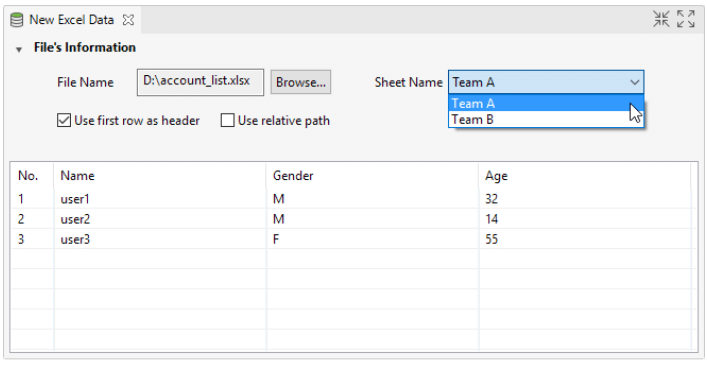Click row number 3 cell
The image size is (707, 366).
[32, 239]
